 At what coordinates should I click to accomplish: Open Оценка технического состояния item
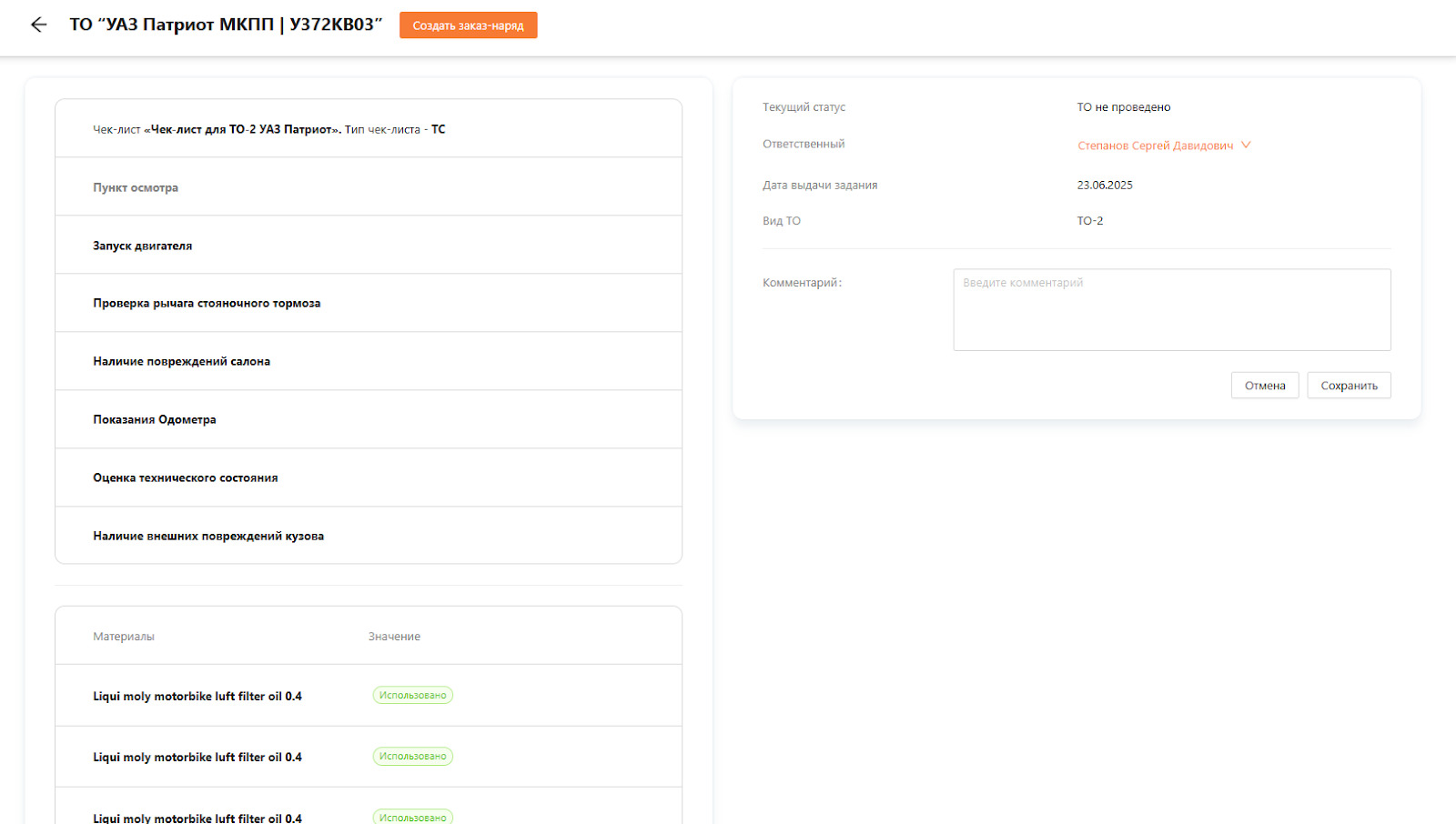pyautogui.click(x=186, y=477)
